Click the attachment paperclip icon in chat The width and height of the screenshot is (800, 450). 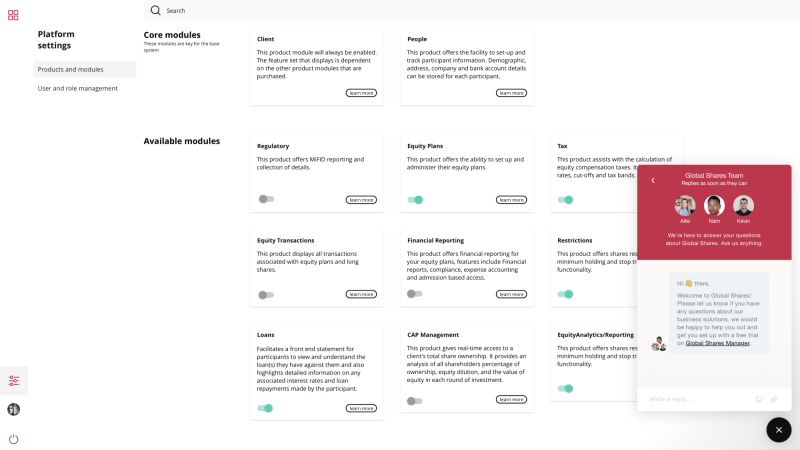pyautogui.click(x=774, y=399)
